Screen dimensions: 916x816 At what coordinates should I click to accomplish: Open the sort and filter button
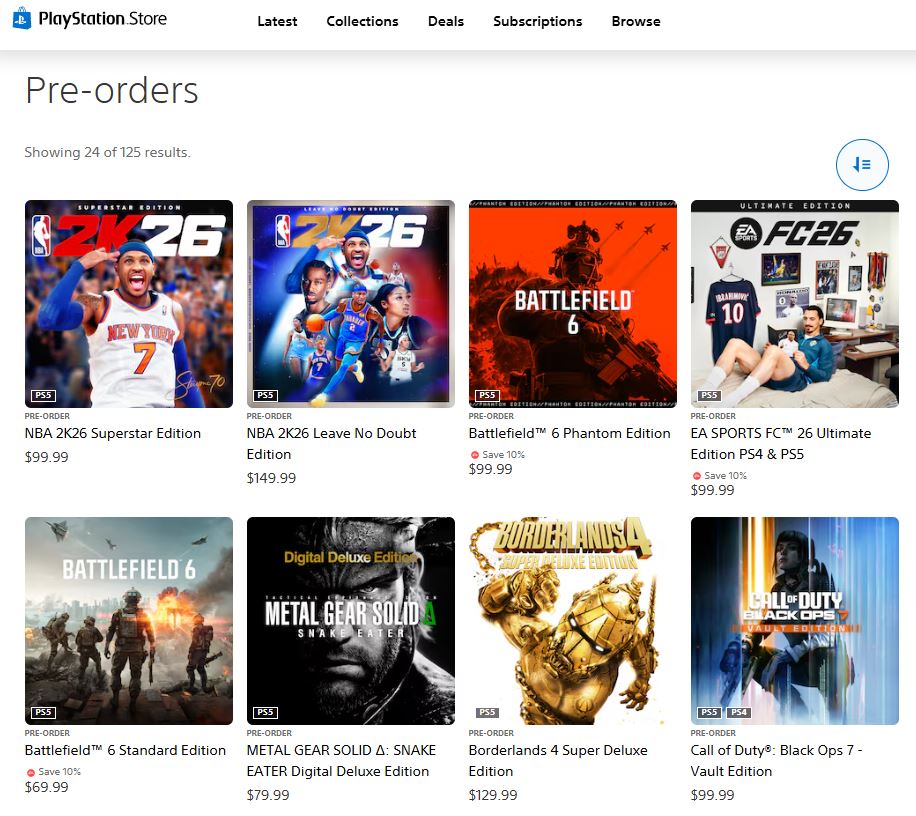tap(862, 165)
